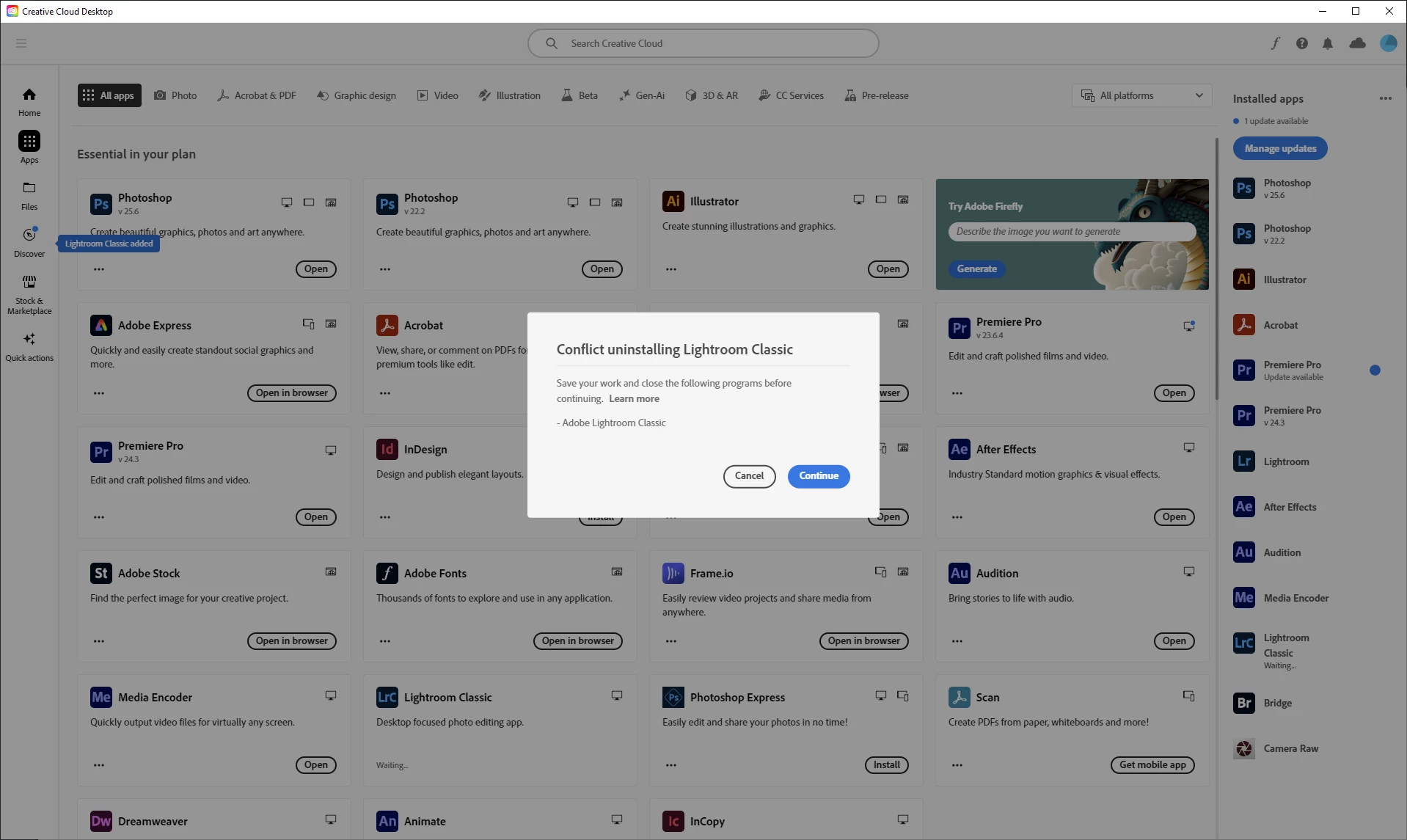Viewport: 1407px width, 840px height.
Task: Switch to the Photo category
Action: tap(175, 95)
